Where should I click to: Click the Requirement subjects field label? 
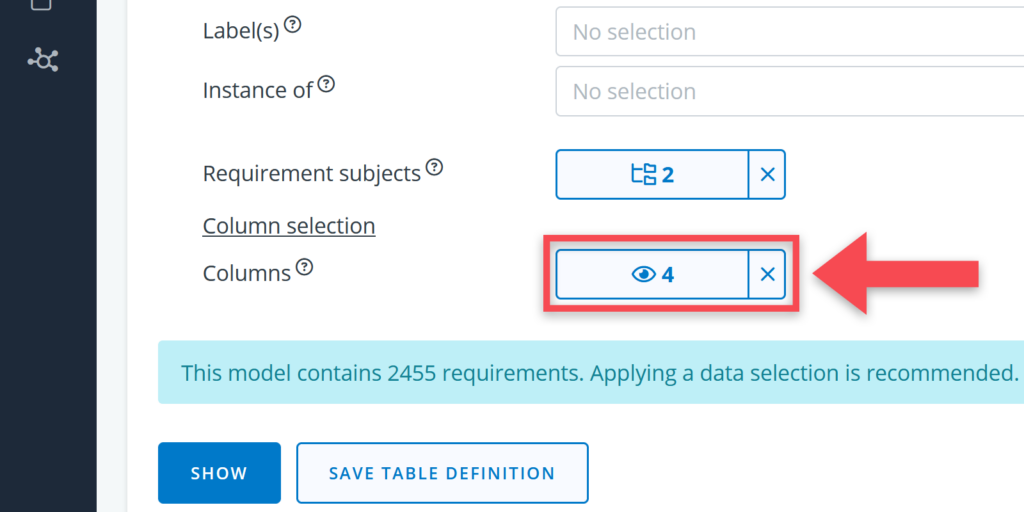pyautogui.click(x=311, y=173)
